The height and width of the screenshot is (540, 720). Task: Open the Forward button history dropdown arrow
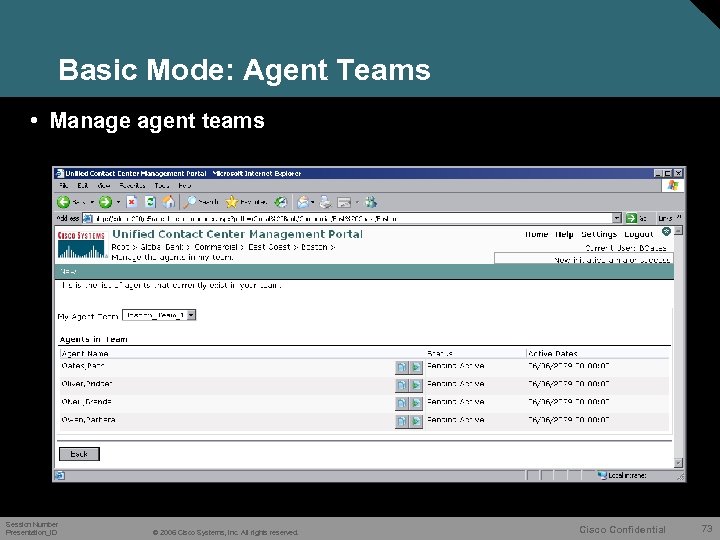[118, 202]
